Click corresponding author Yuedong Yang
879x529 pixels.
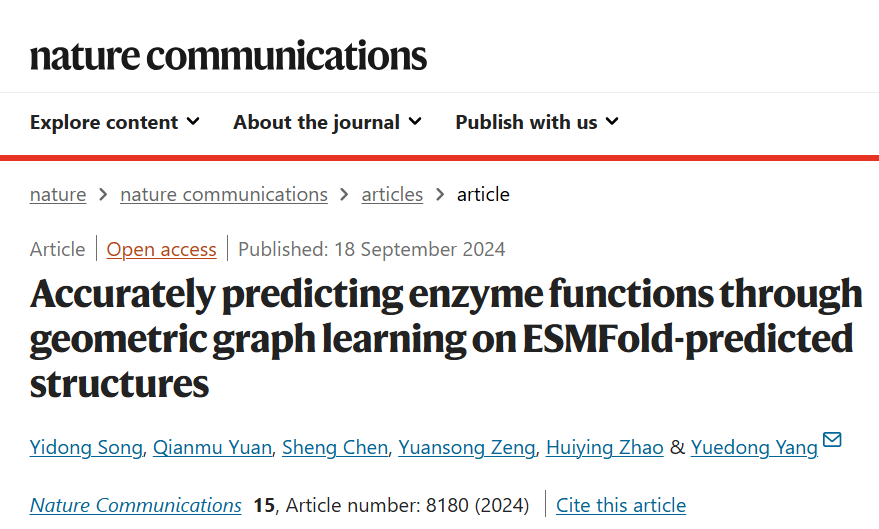pyautogui.click(x=754, y=448)
